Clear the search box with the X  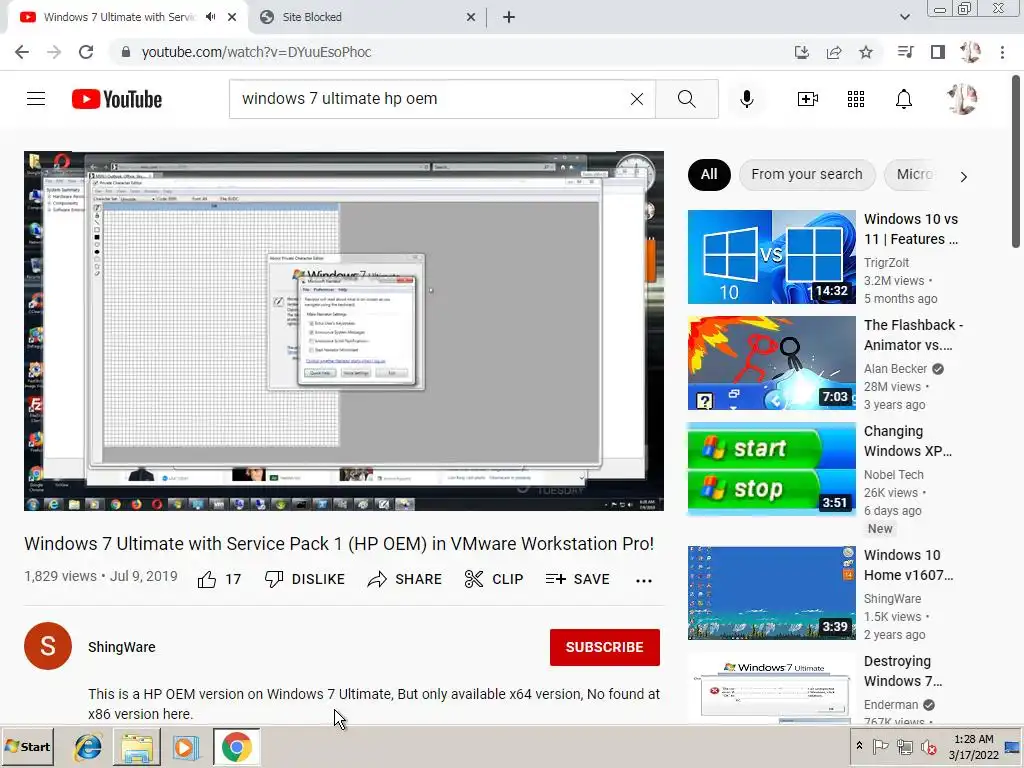coord(637,99)
